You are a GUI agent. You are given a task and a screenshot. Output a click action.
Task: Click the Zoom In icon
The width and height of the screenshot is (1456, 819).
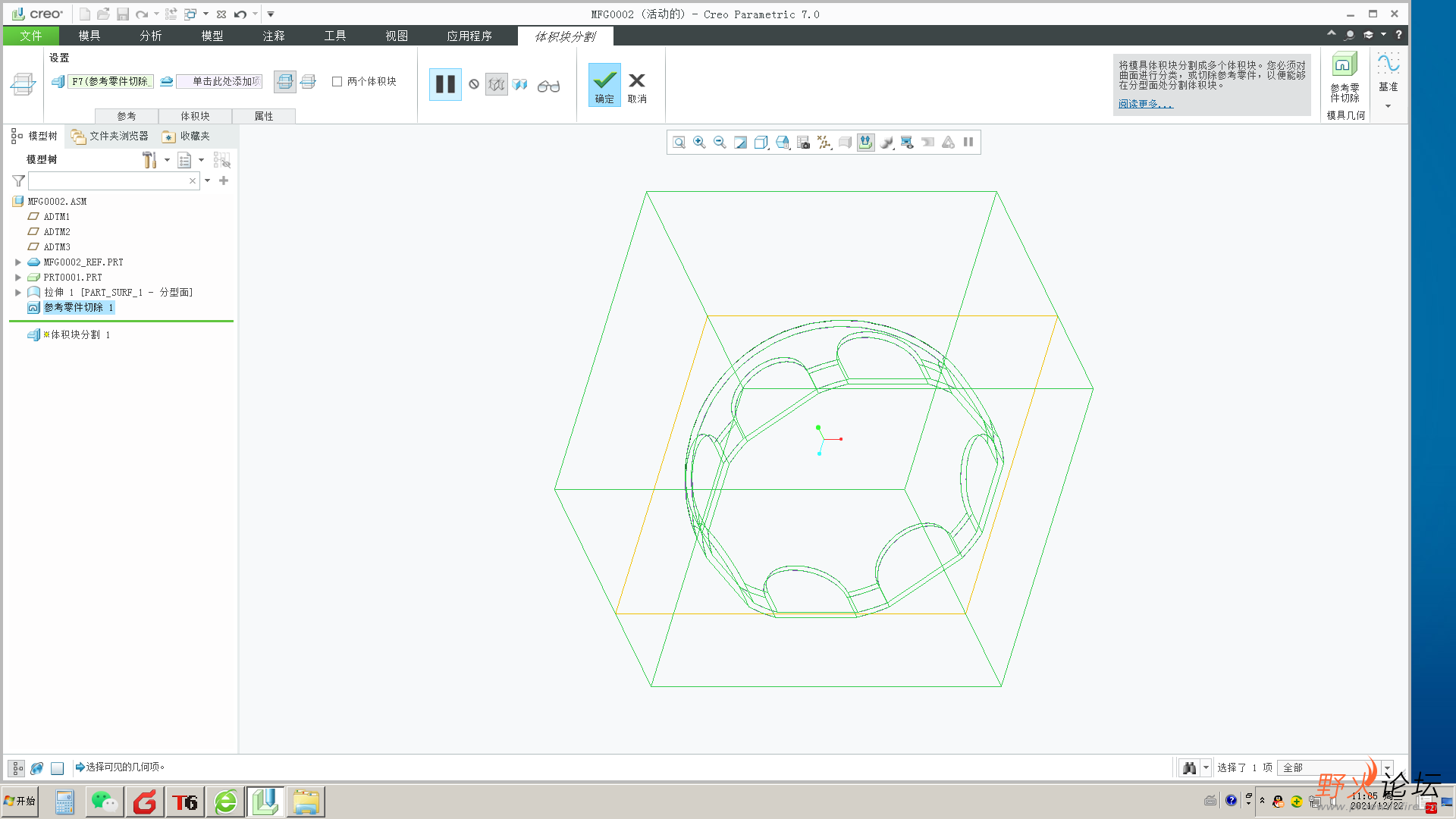click(699, 143)
